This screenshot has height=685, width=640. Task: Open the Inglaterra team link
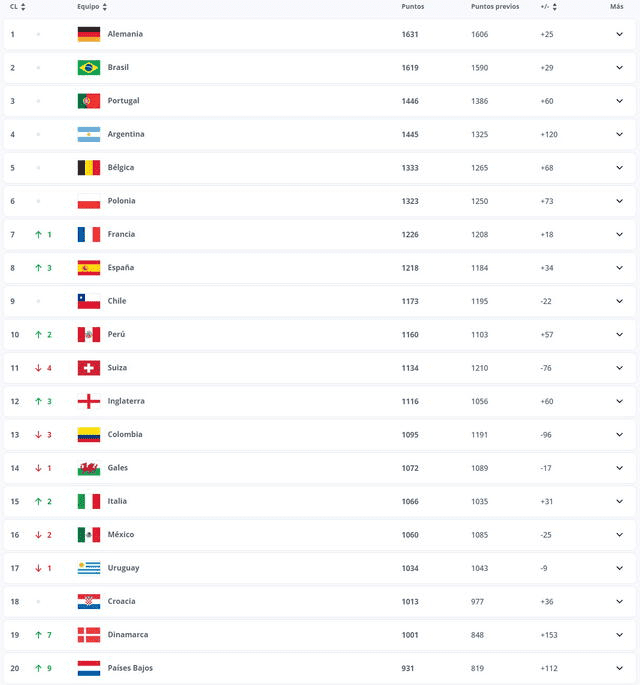(126, 401)
